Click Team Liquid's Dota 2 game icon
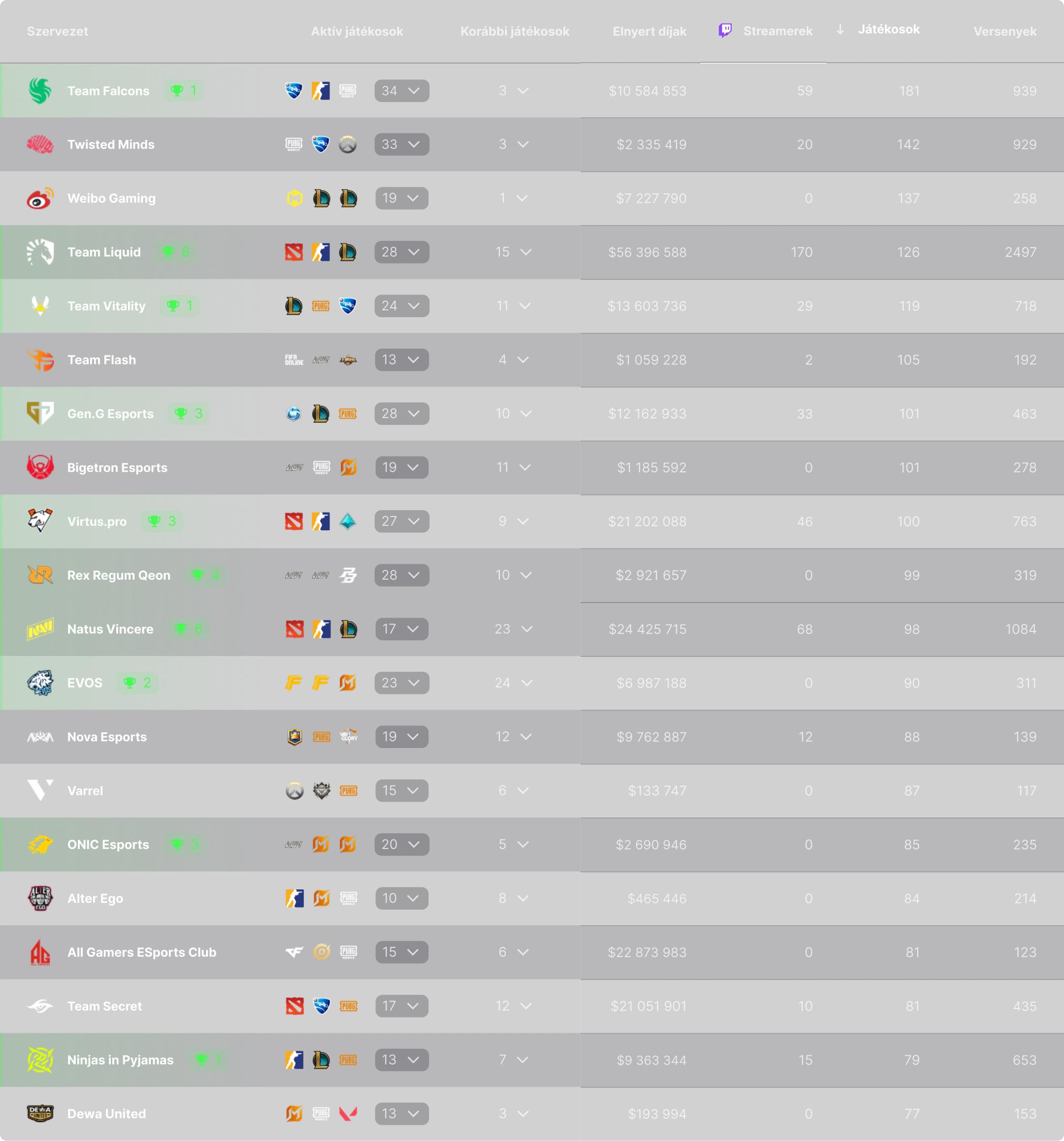Viewport: 1064px width, 1141px height. [294, 252]
